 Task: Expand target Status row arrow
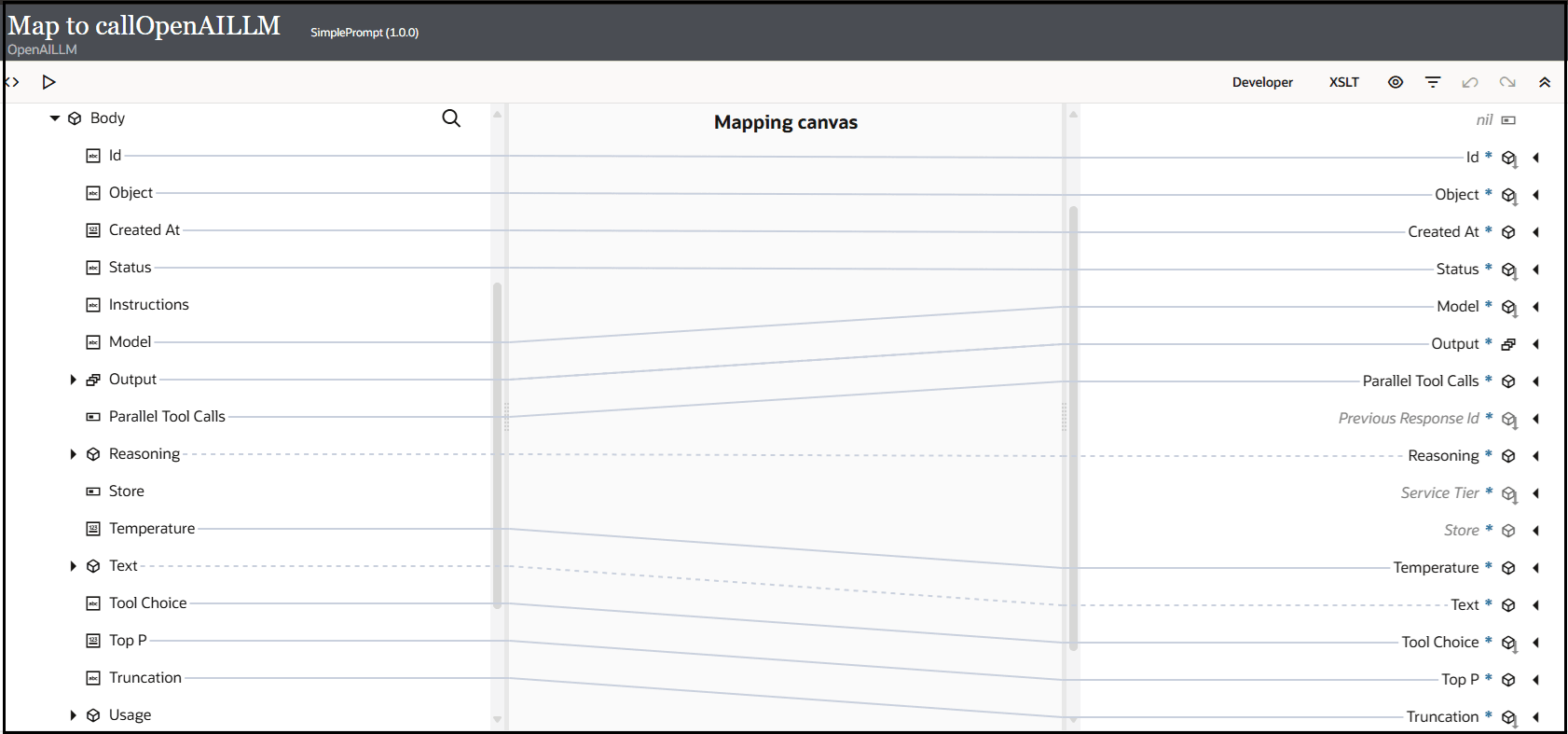pos(1535,270)
